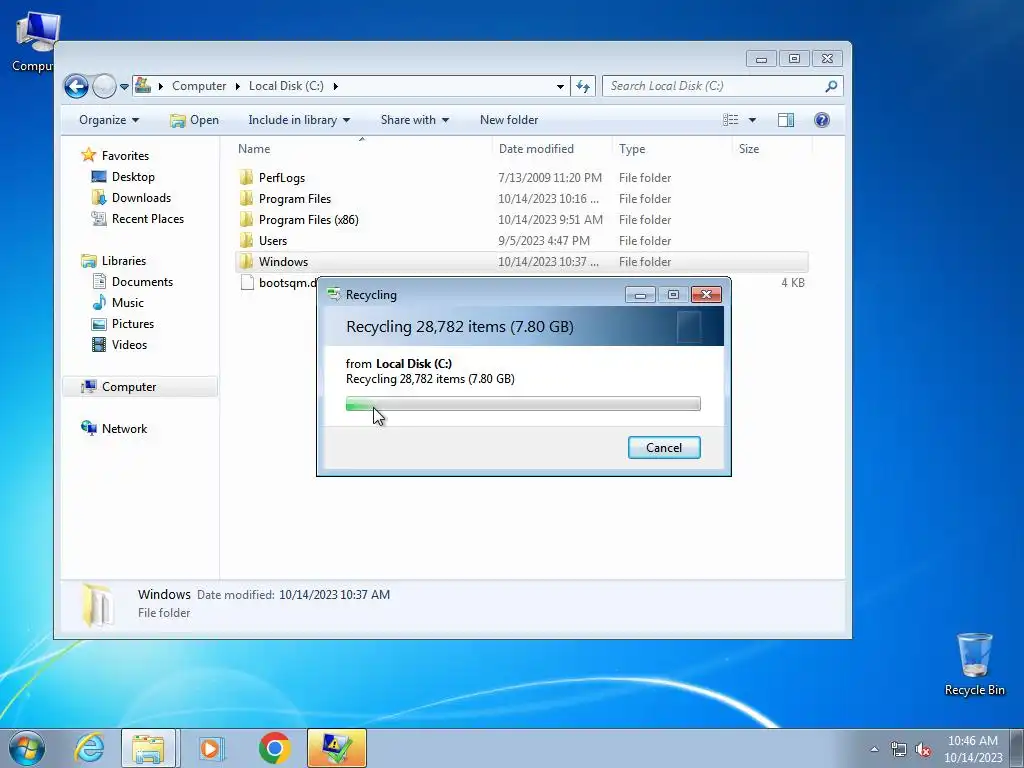This screenshot has width=1024, height=768.
Task: Open Downloads under Favorites
Action: [x=141, y=198]
